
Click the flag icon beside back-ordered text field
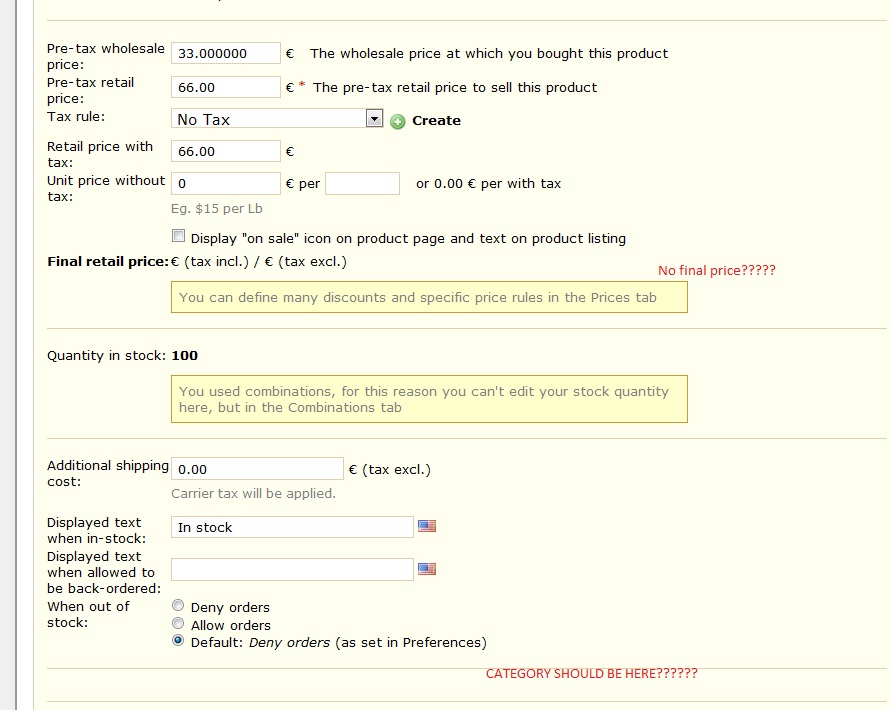pos(427,569)
